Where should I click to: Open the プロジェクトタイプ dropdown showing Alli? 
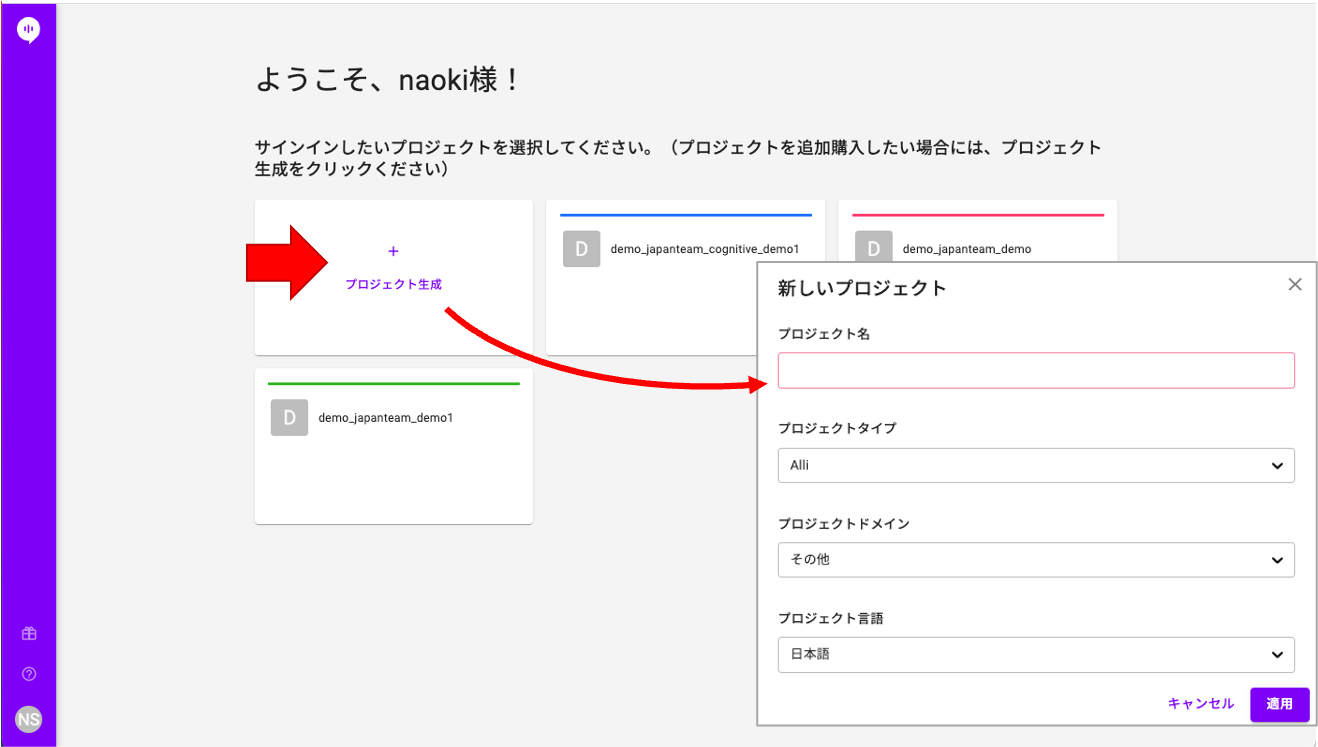coord(1036,465)
